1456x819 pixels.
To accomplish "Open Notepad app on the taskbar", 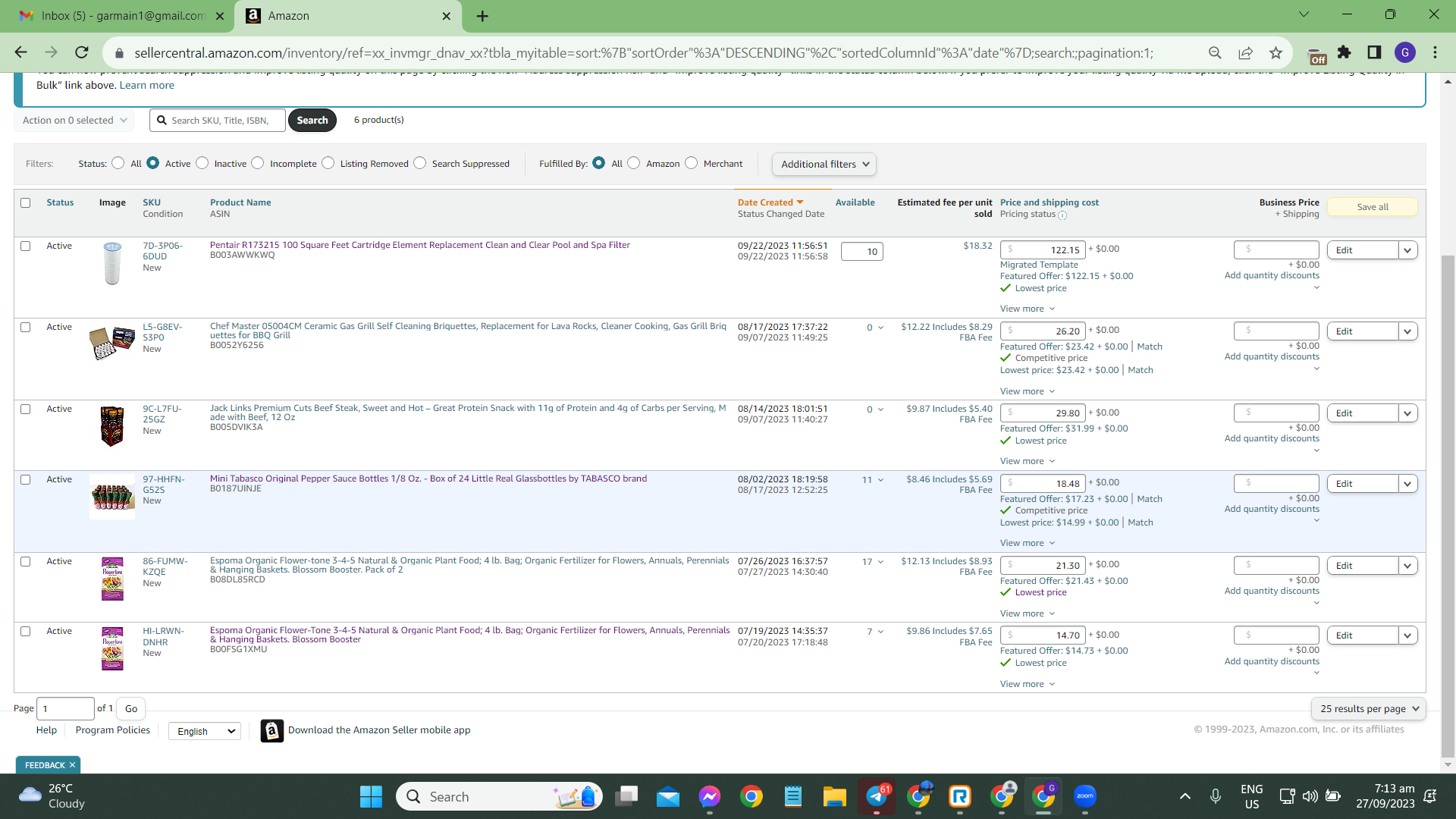I will click(793, 797).
